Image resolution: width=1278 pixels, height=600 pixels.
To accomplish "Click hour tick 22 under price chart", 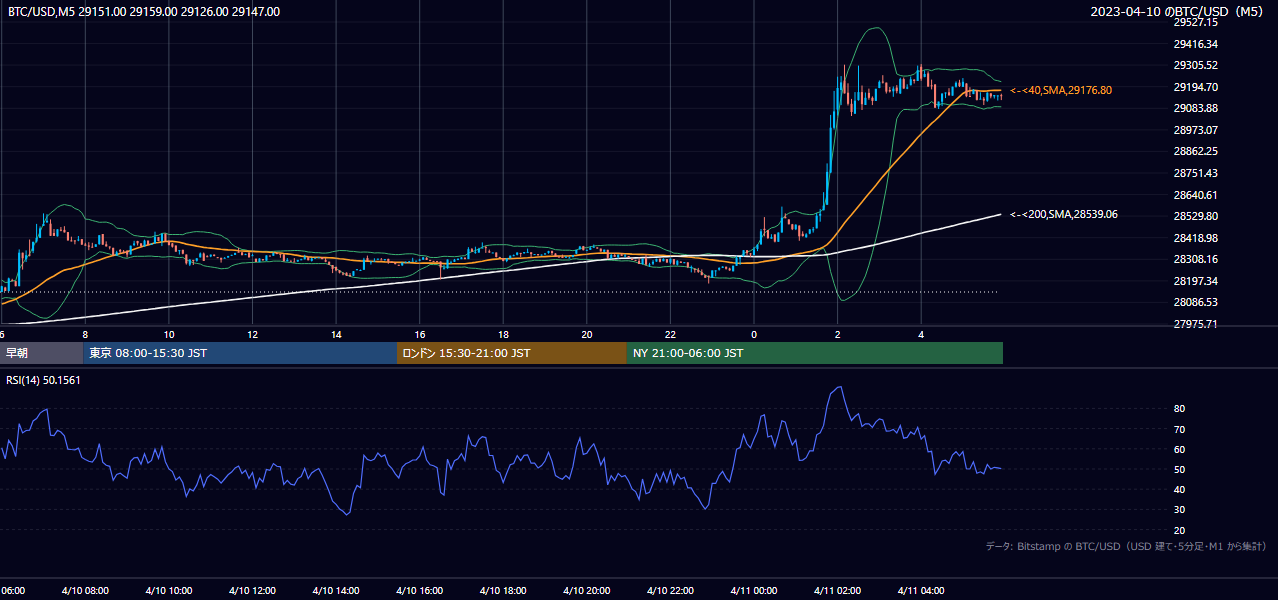I will click(670, 335).
